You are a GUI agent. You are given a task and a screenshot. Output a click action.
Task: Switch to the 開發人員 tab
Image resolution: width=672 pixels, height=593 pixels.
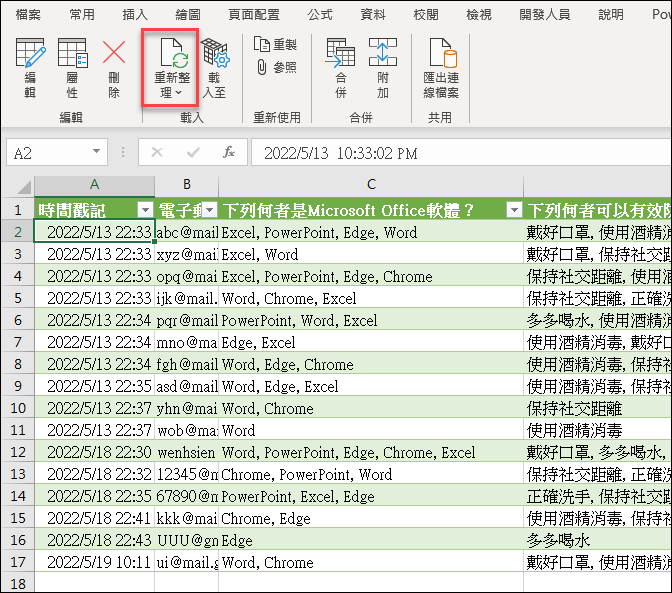click(x=545, y=15)
